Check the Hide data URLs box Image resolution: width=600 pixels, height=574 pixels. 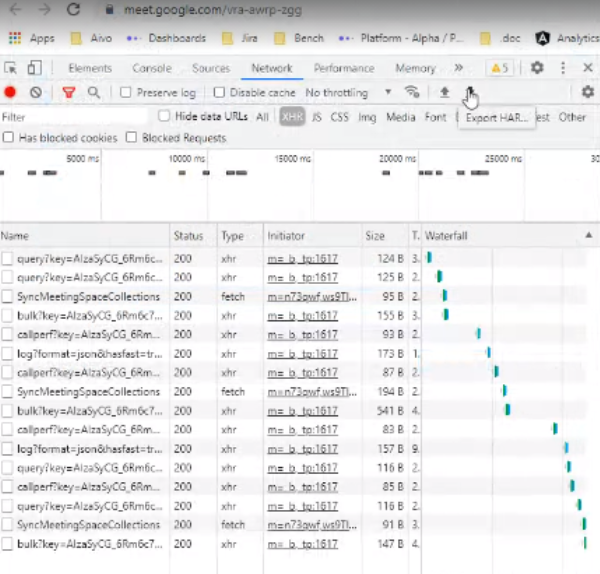(x=164, y=116)
